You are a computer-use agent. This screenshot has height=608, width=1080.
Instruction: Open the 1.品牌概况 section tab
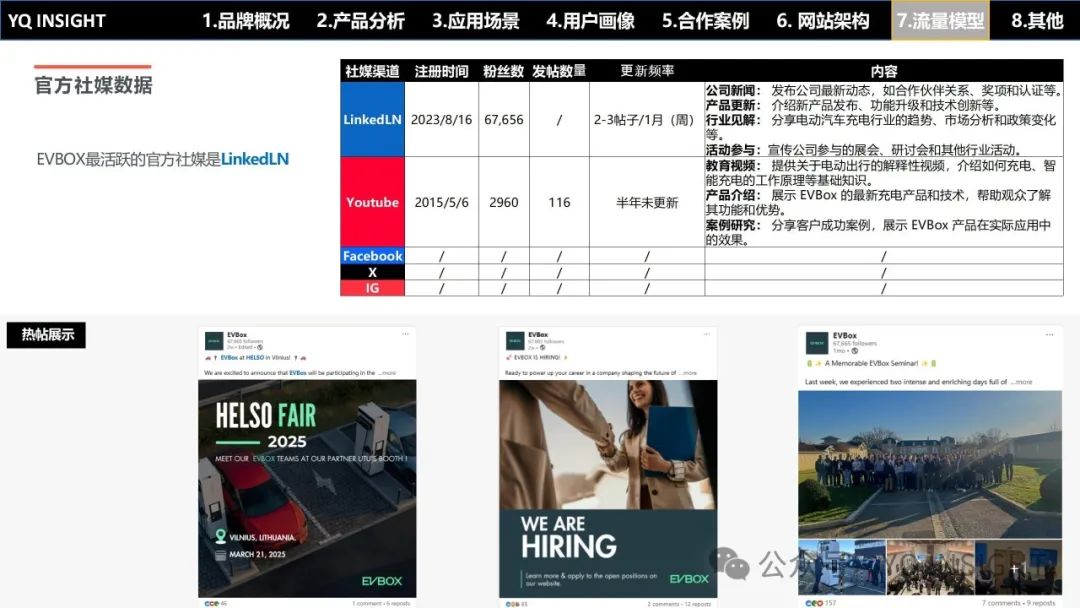click(x=246, y=21)
